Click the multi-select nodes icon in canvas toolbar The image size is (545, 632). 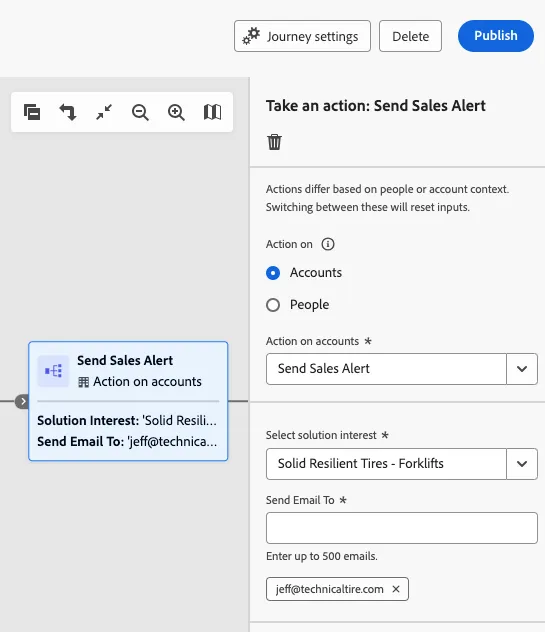point(32,112)
